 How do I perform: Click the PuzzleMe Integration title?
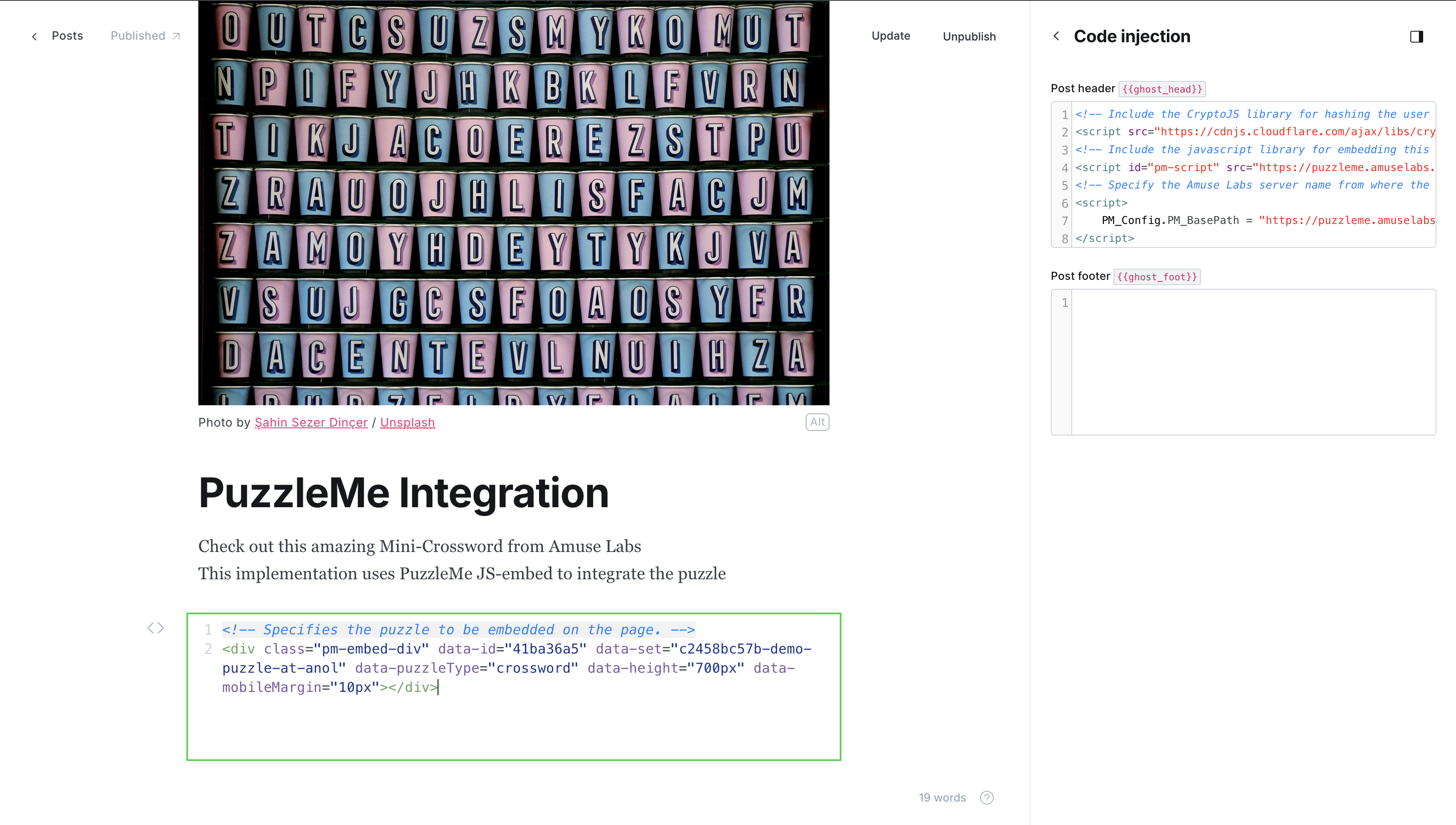pos(403,493)
